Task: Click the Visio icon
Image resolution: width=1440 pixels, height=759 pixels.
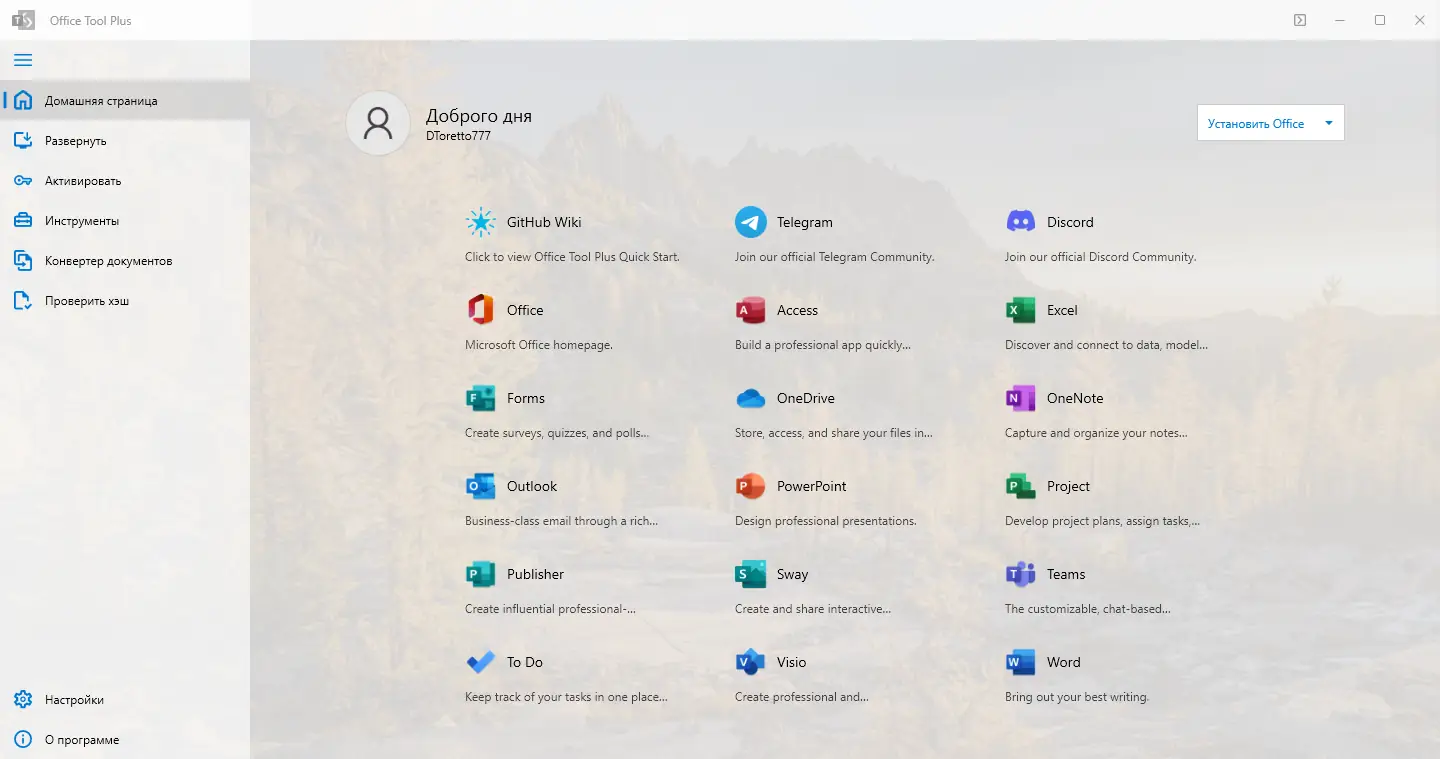Action: coord(751,662)
